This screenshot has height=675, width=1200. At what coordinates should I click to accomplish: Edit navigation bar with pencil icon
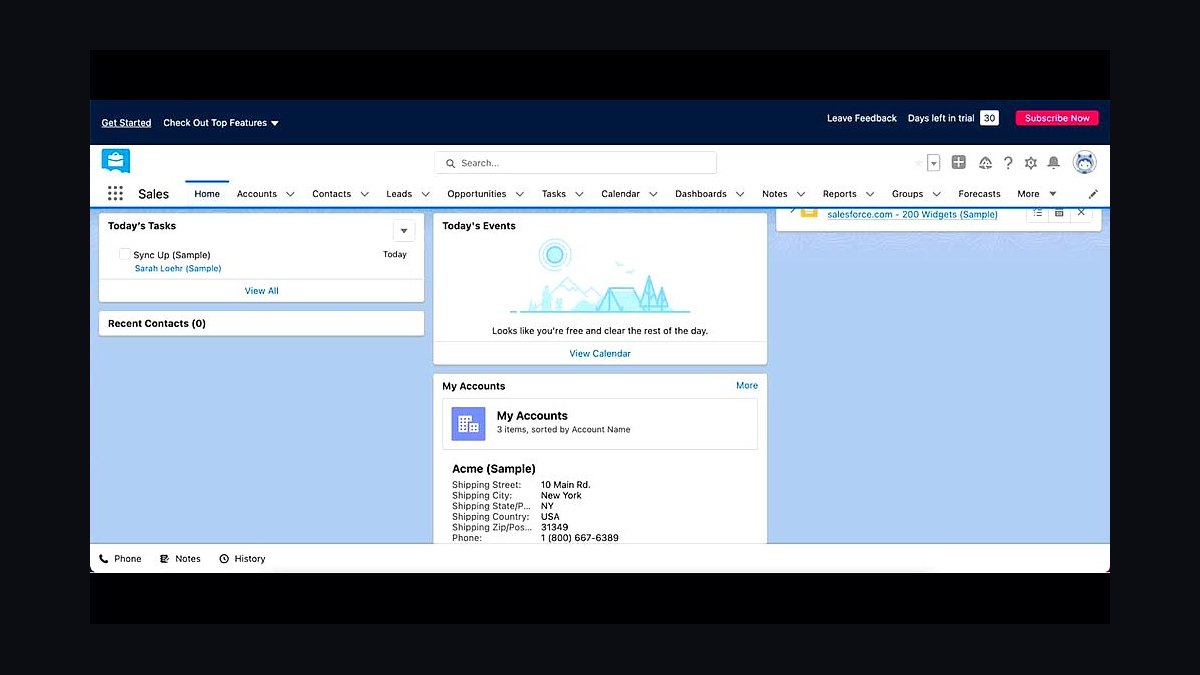coord(1093,194)
